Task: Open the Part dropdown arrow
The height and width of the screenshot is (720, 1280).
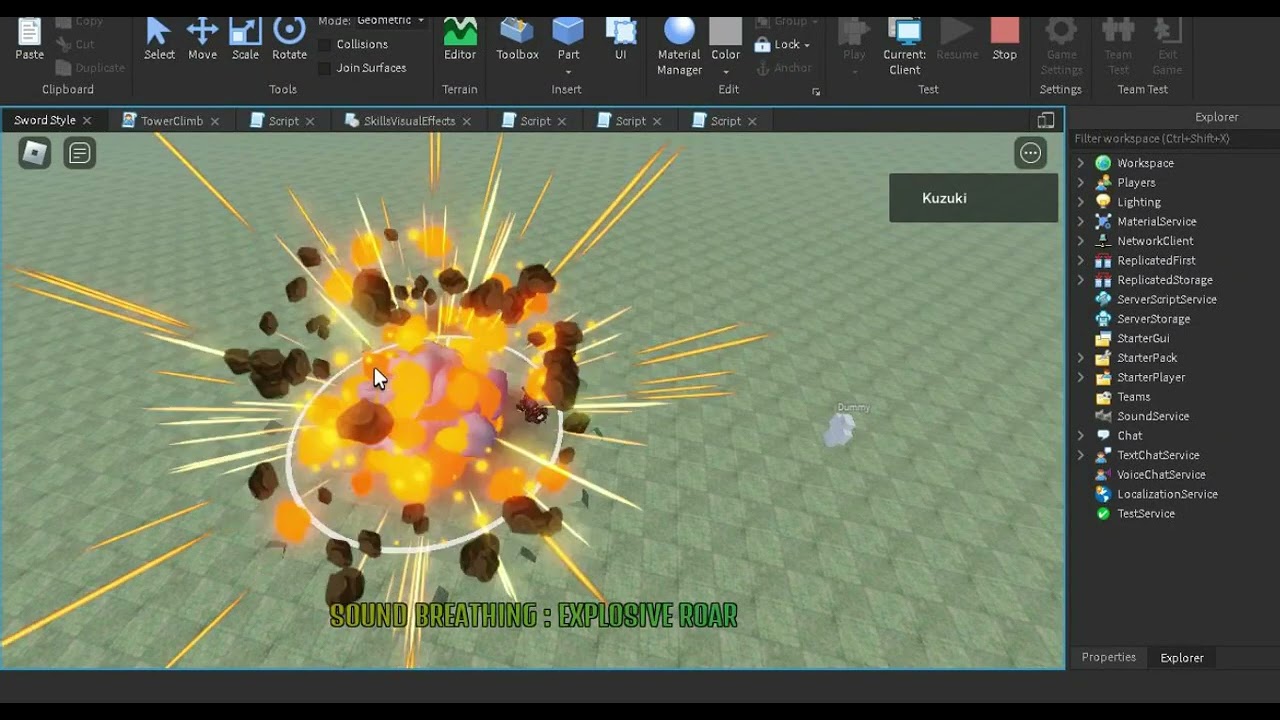Action: [568, 72]
